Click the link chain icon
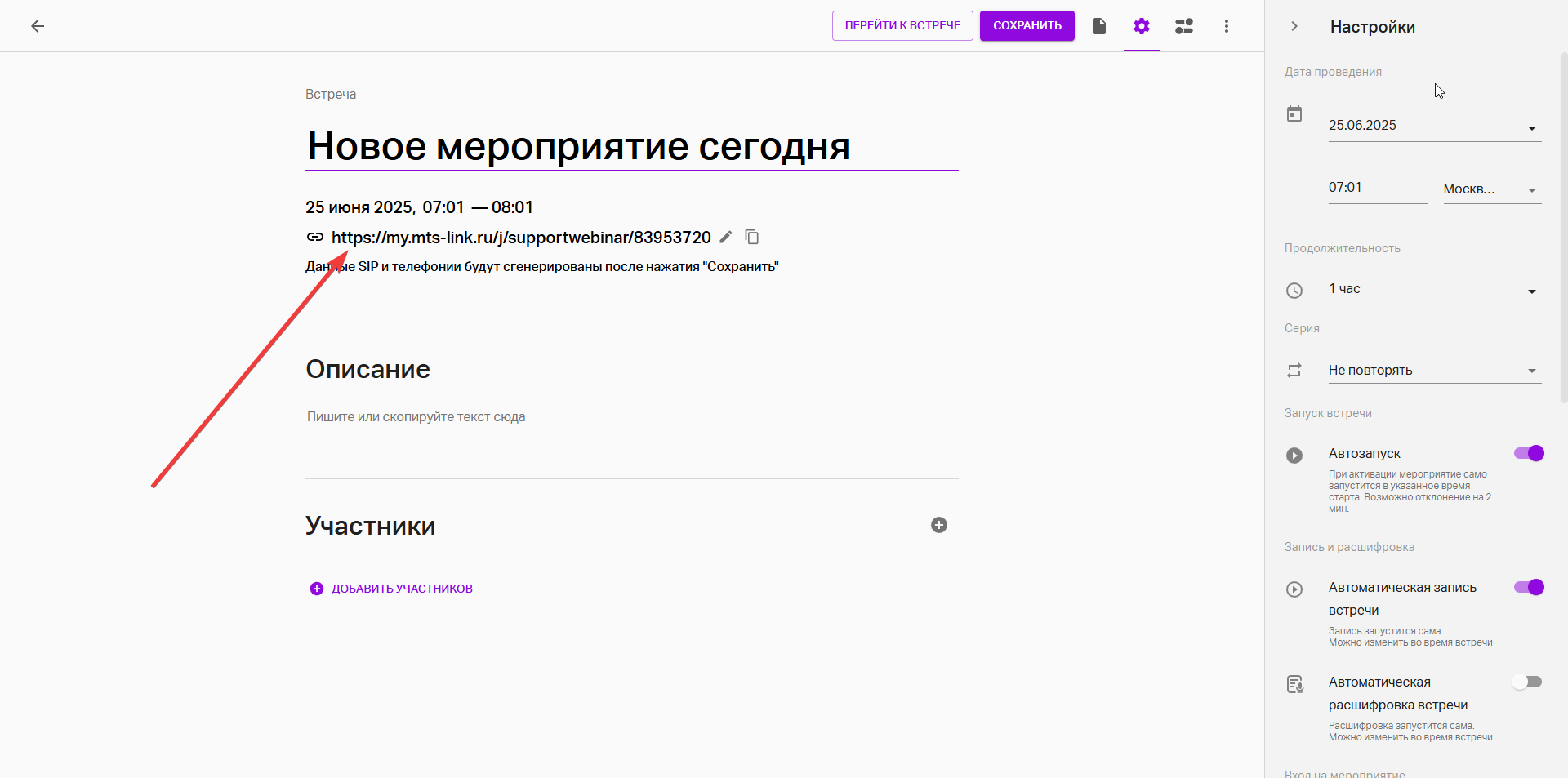Screen dimensions: 1568x778 point(315,238)
